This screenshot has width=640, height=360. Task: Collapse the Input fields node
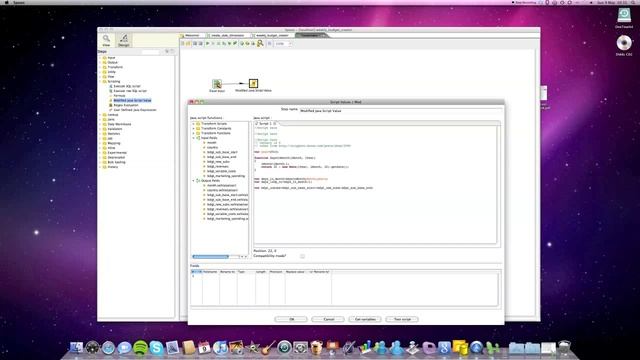point(193,138)
